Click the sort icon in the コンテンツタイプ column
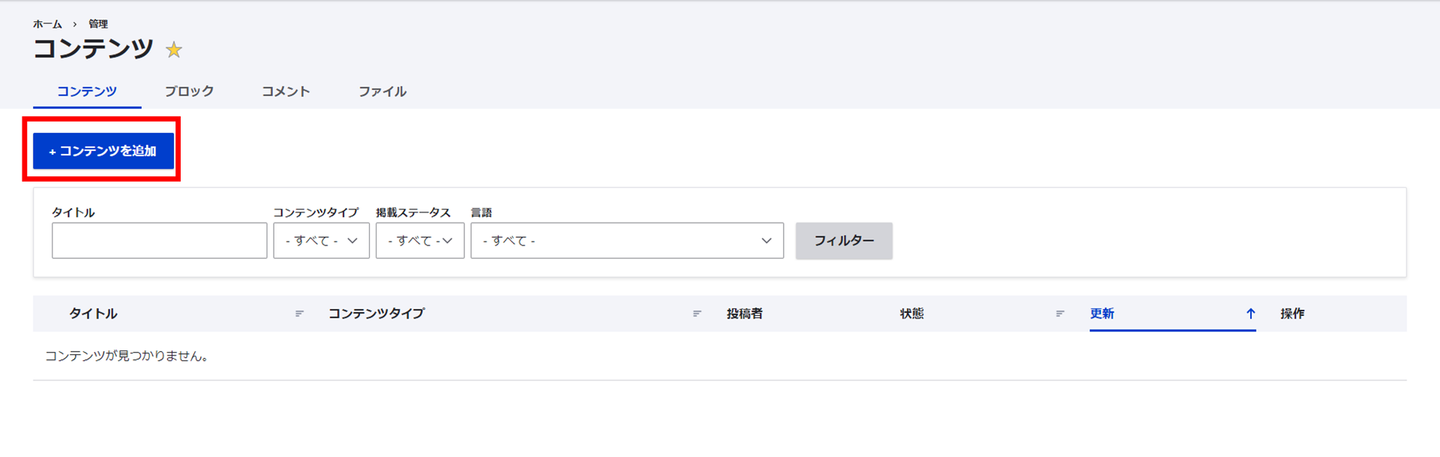This screenshot has width=1440, height=457. click(x=697, y=314)
